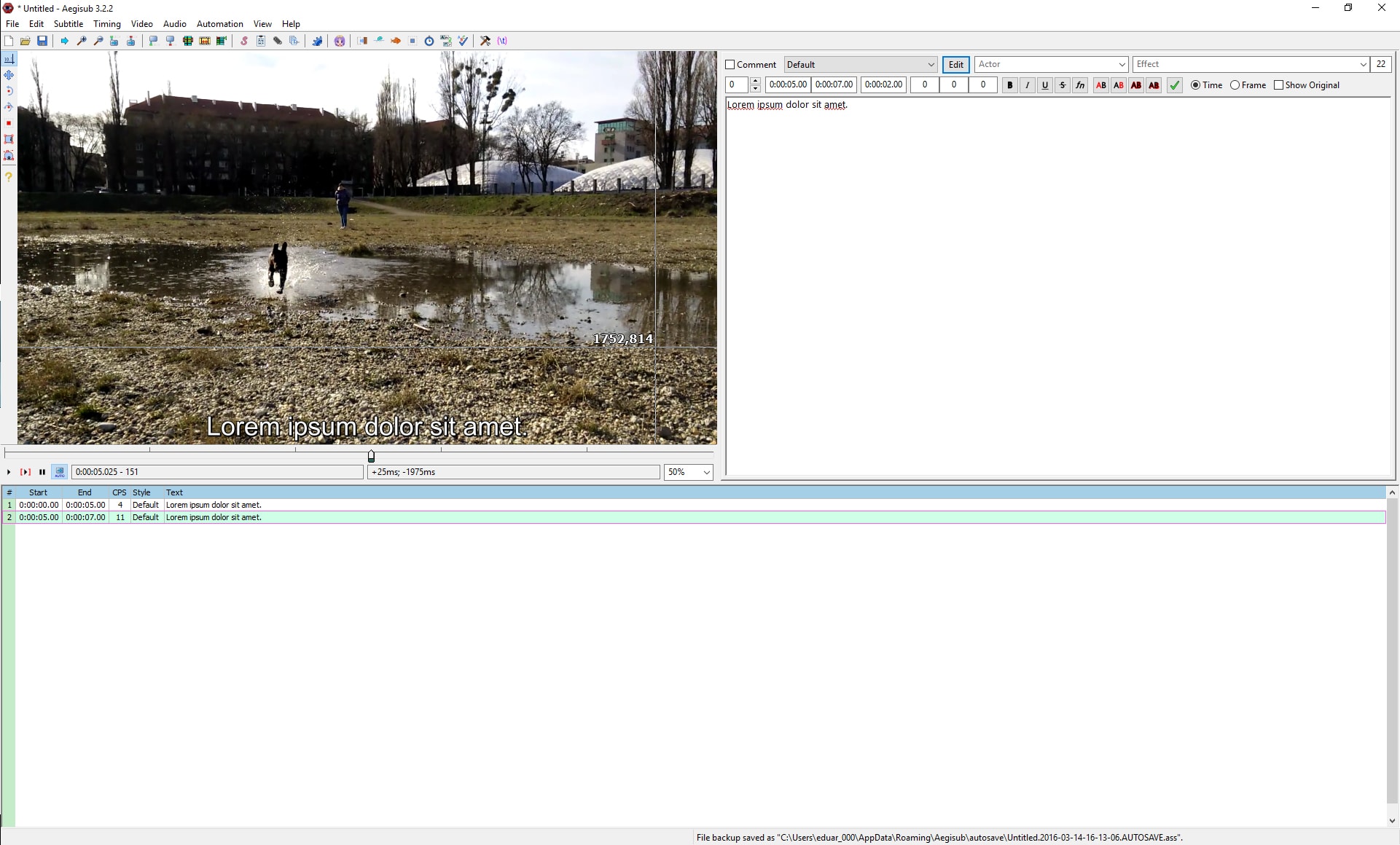Open the Video menu
This screenshot has height=845, width=1400.
point(141,24)
